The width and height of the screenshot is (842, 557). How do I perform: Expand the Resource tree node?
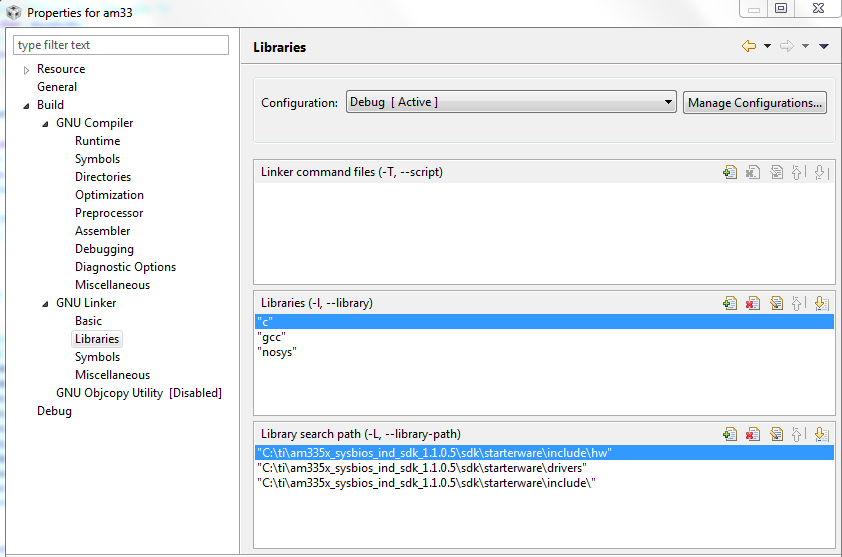click(x=26, y=70)
